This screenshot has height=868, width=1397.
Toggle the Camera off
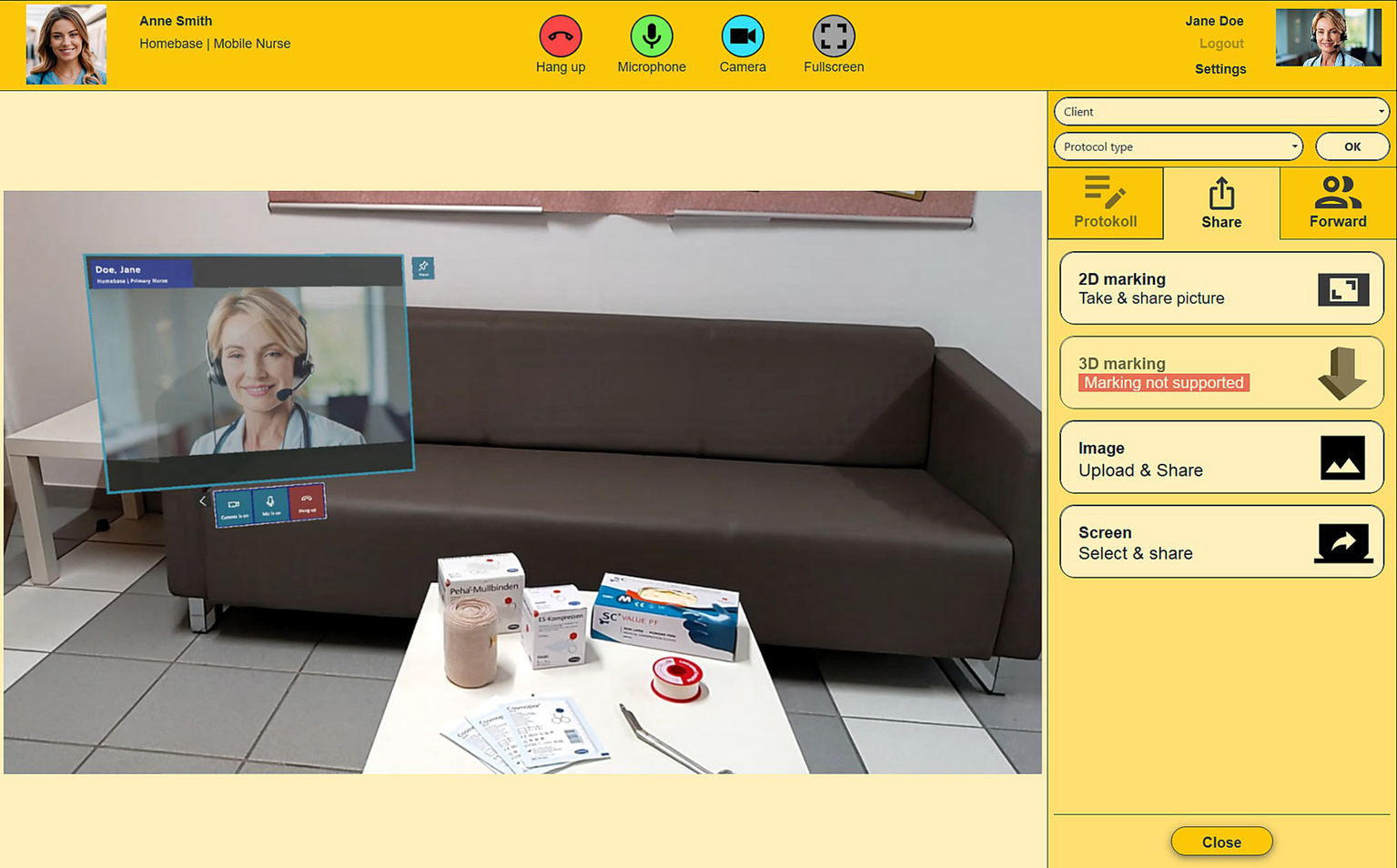(x=742, y=37)
